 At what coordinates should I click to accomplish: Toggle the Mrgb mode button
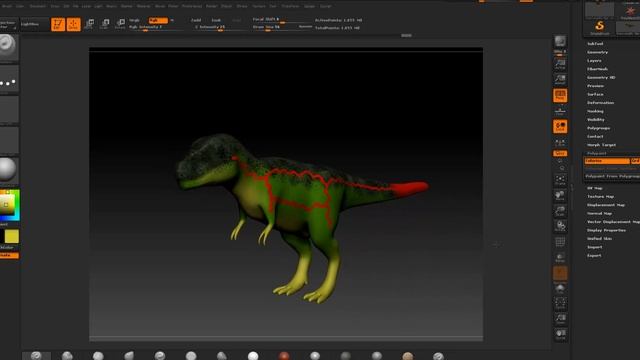click(134, 20)
